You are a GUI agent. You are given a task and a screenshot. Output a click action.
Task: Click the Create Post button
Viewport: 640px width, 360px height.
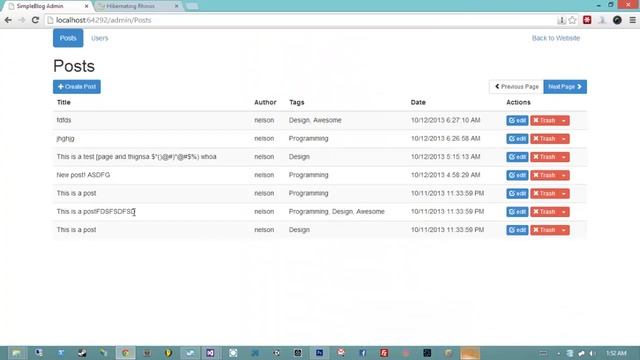[x=77, y=87]
